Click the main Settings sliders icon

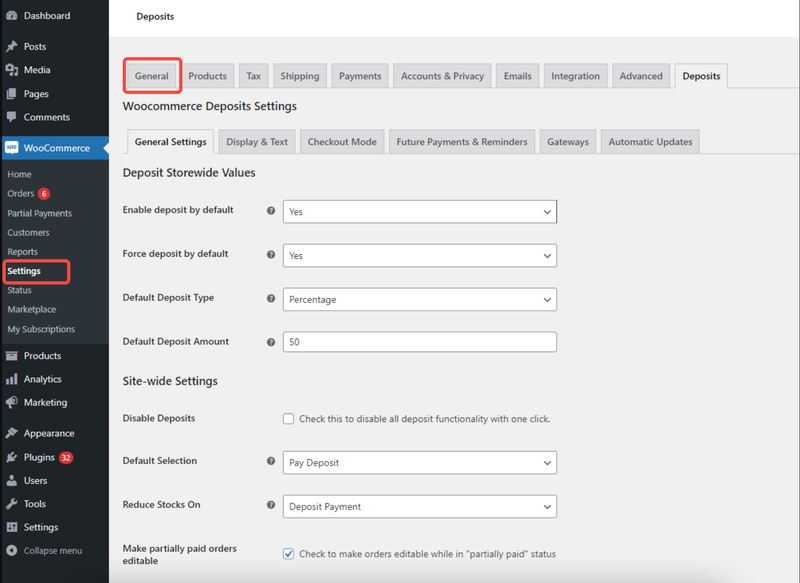point(12,527)
